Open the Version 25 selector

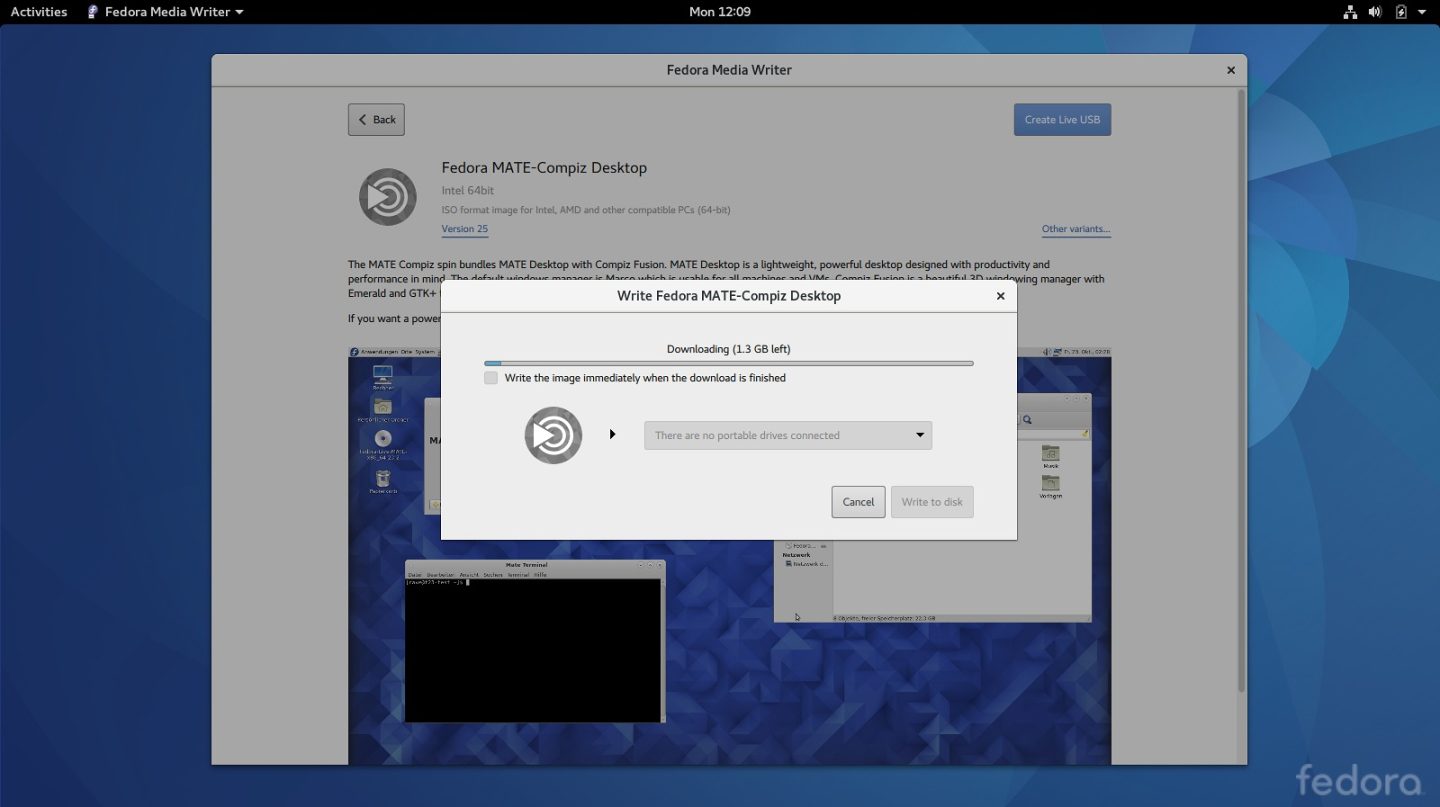464,229
